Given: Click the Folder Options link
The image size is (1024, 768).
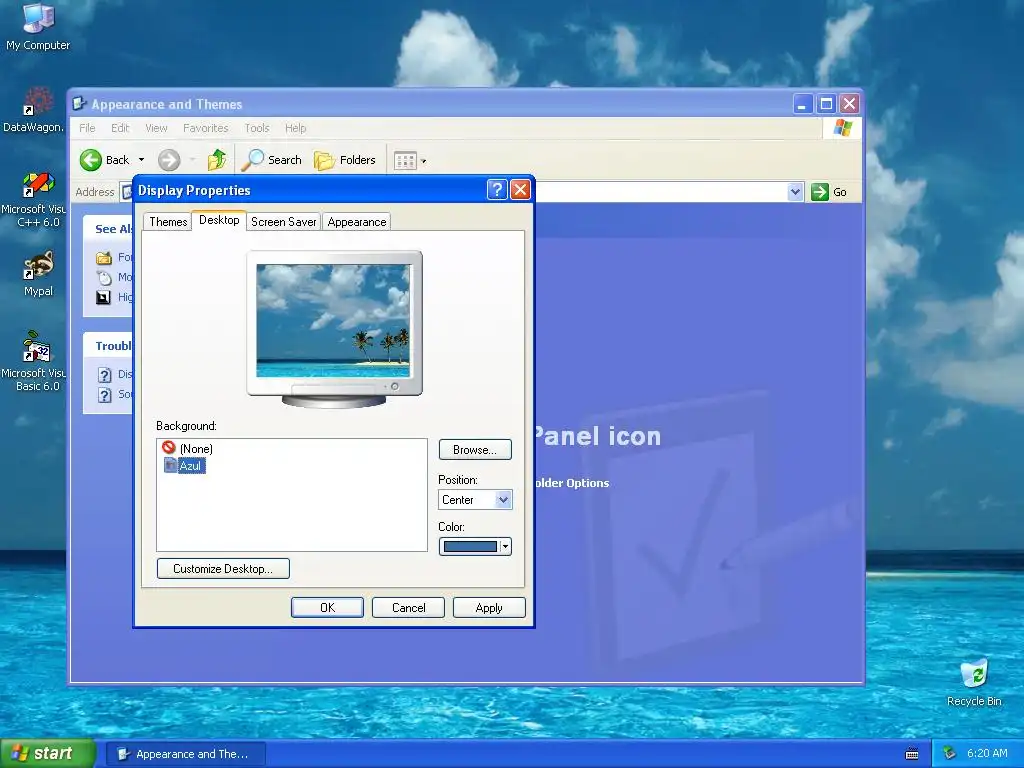Looking at the screenshot, I should (572, 483).
